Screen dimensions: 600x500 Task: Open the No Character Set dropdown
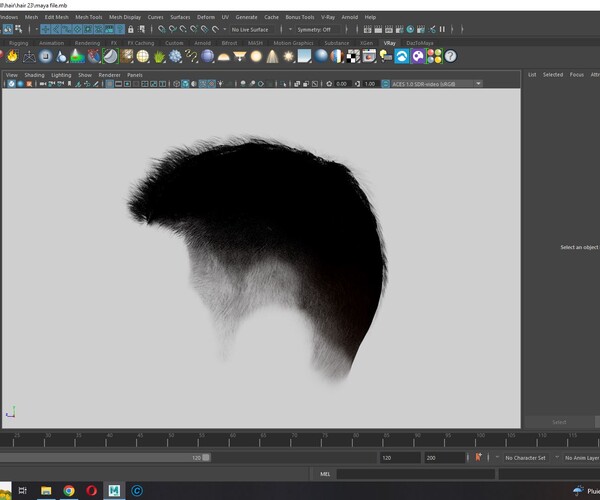coord(526,458)
